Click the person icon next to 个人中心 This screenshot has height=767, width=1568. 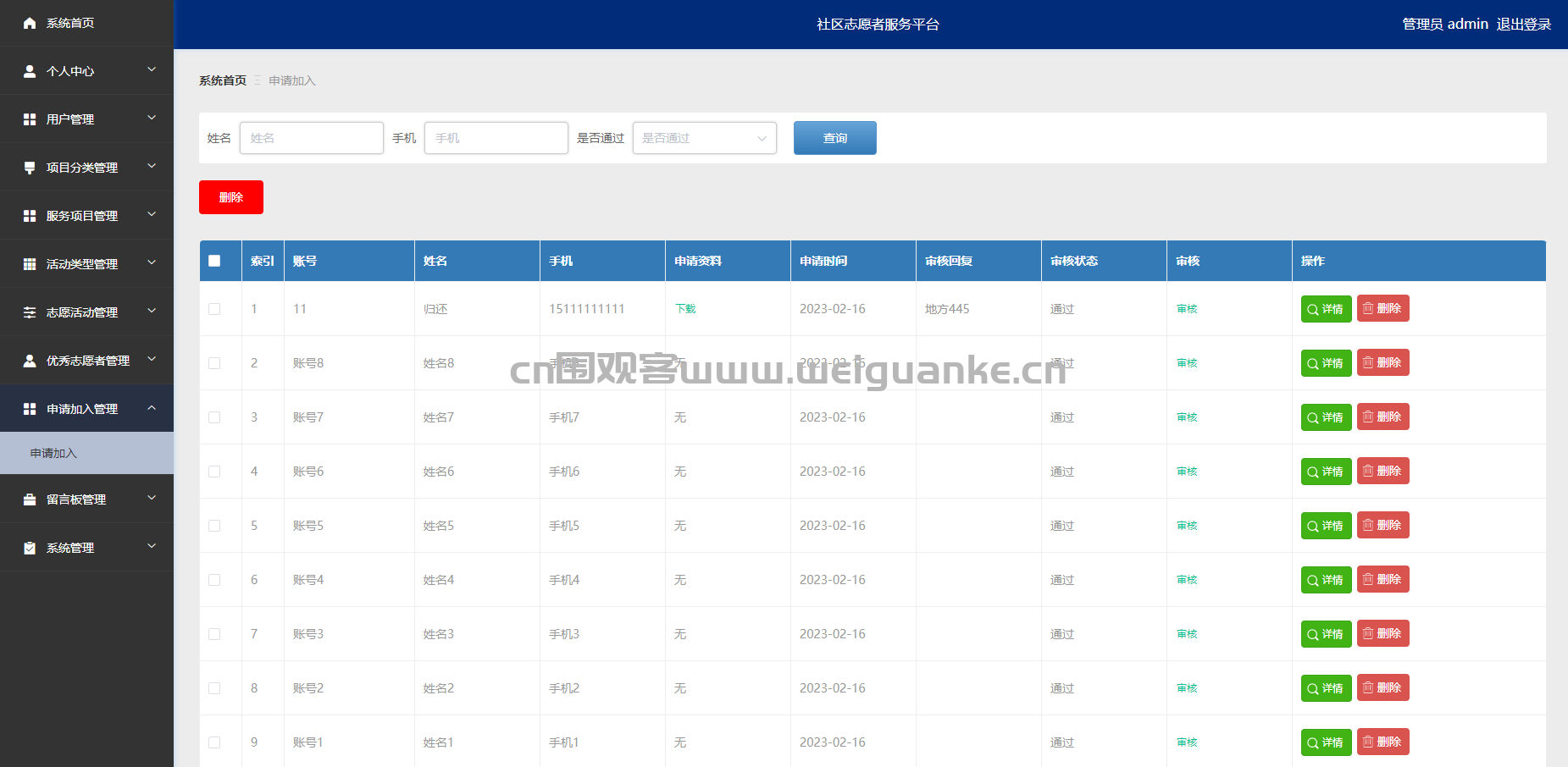[30, 71]
